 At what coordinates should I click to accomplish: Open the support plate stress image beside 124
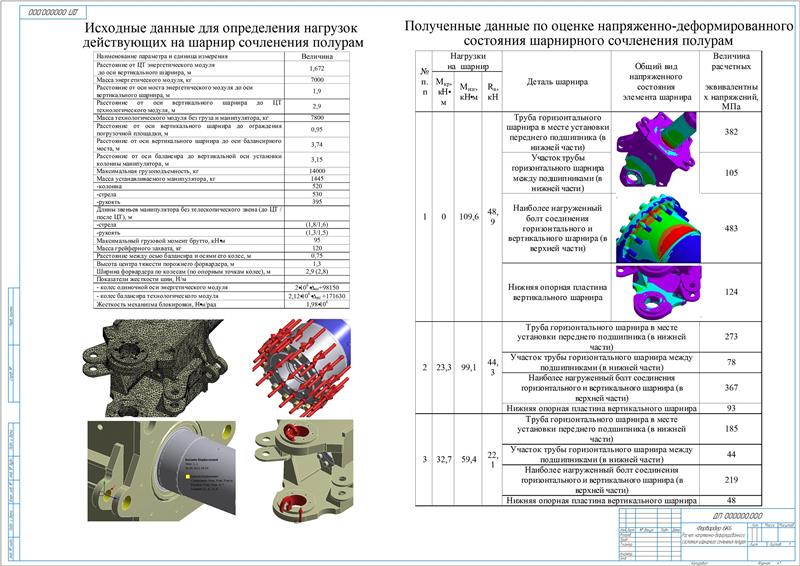[657, 292]
